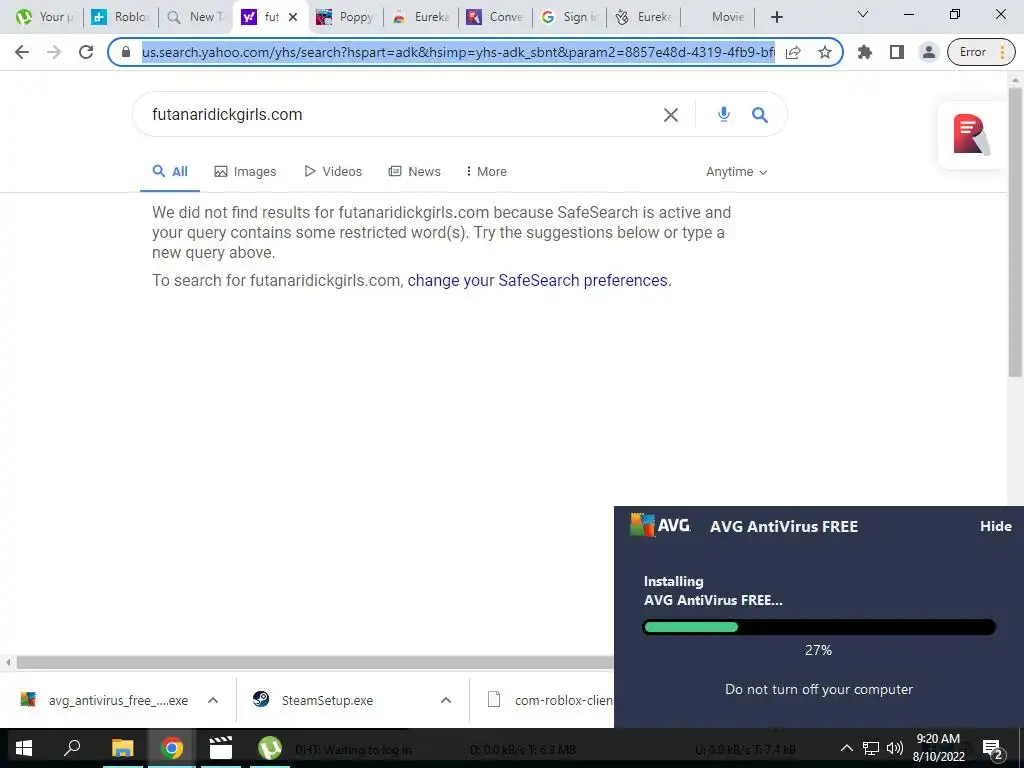Click the horizontal page scrollbar

[x=315, y=663]
